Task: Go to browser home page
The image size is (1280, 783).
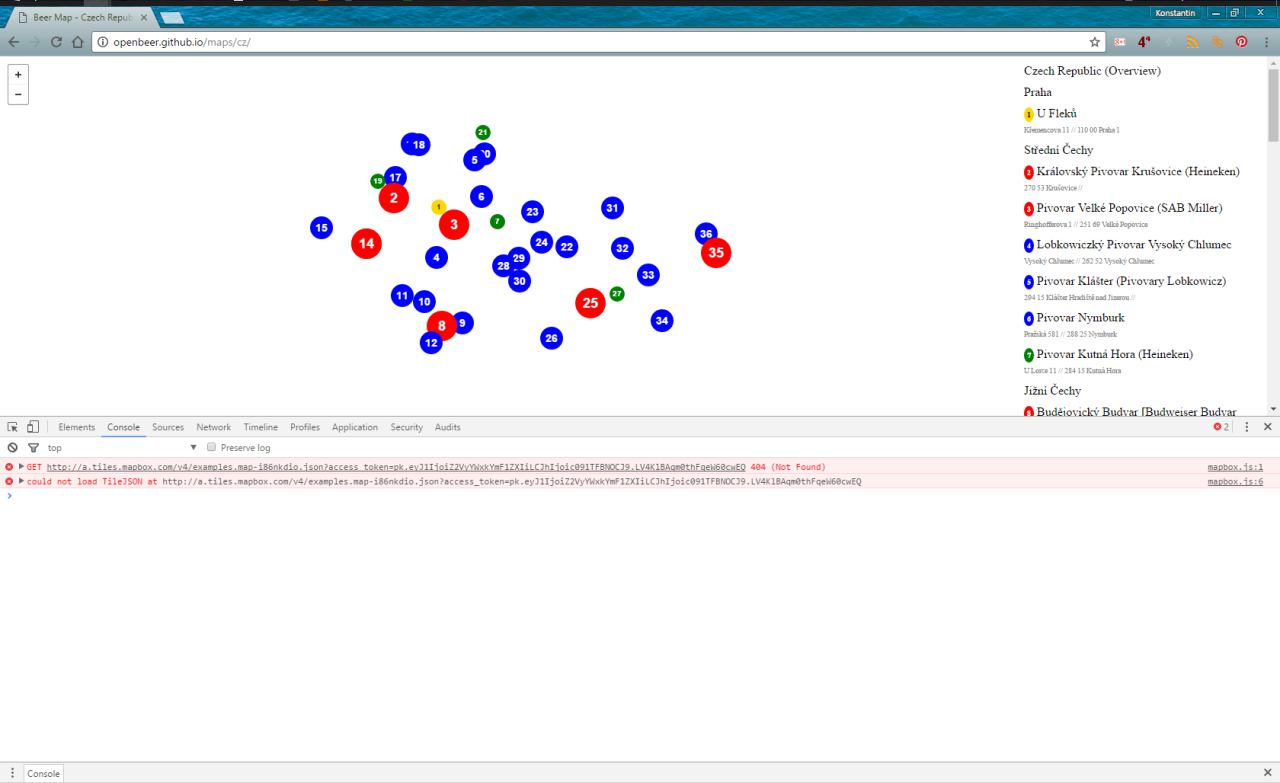Action: point(77,42)
